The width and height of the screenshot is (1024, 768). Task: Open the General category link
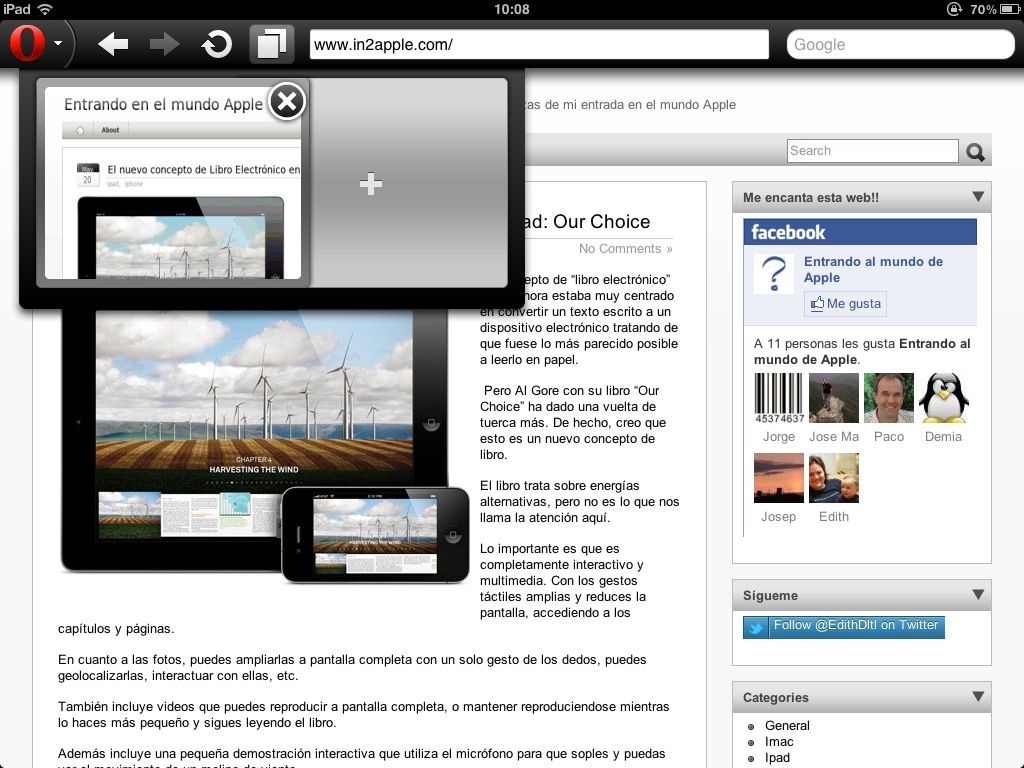coord(787,726)
